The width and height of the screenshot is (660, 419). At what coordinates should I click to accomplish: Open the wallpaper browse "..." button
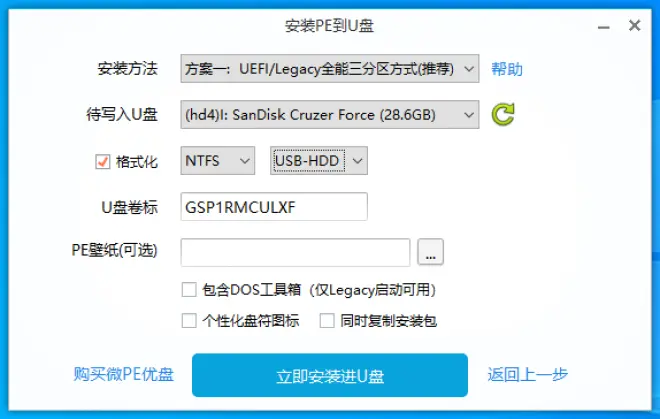tap(430, 252)
